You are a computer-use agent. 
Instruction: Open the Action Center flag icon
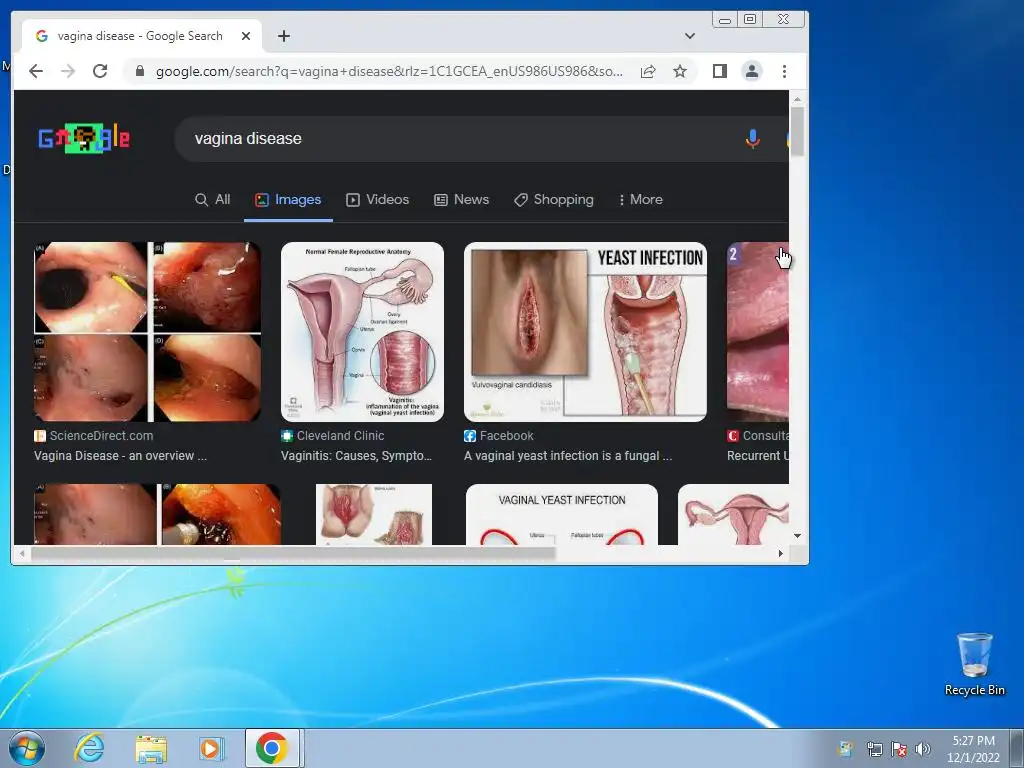point(899,749)
